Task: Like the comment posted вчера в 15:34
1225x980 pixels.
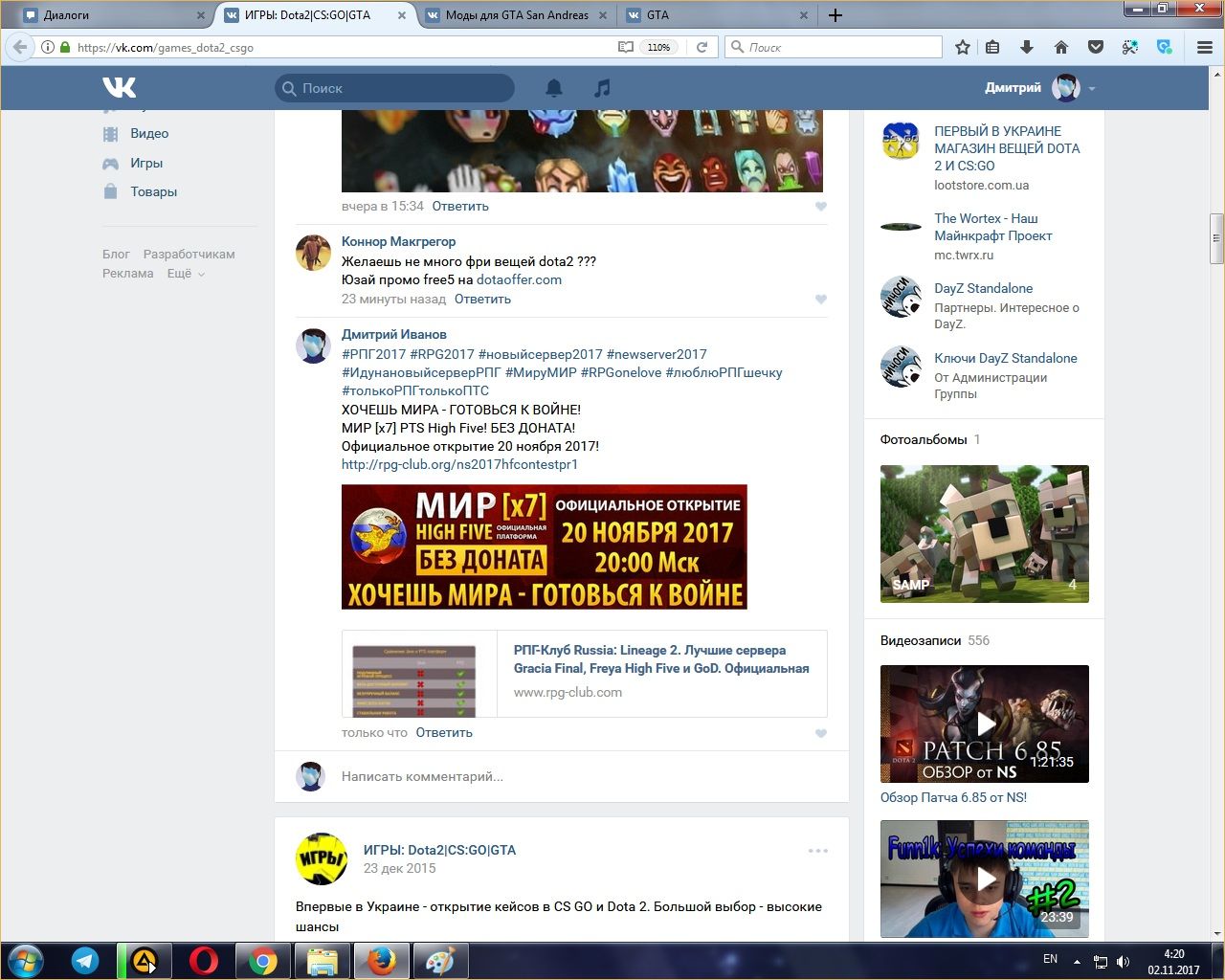Action: point(820,207)
